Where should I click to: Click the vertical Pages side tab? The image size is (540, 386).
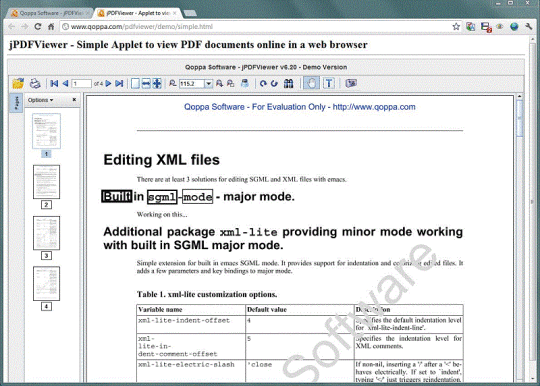[17, 103]
